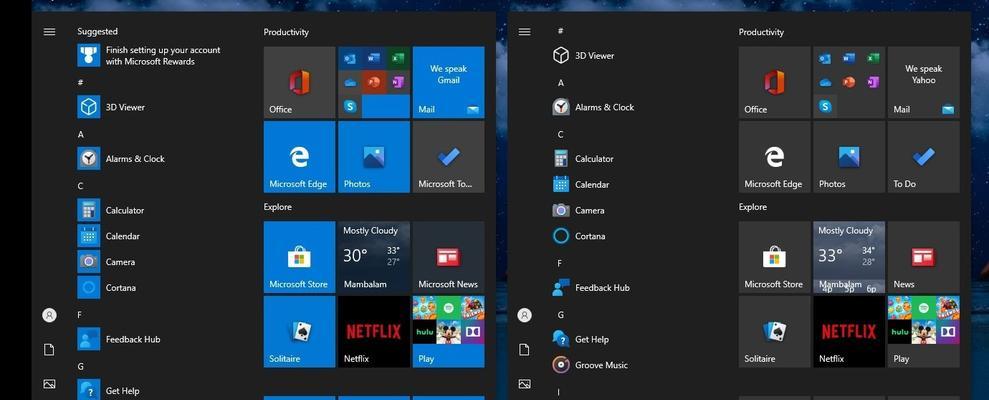Expand hamburger menu in the right Start menu

coord(524,32)
